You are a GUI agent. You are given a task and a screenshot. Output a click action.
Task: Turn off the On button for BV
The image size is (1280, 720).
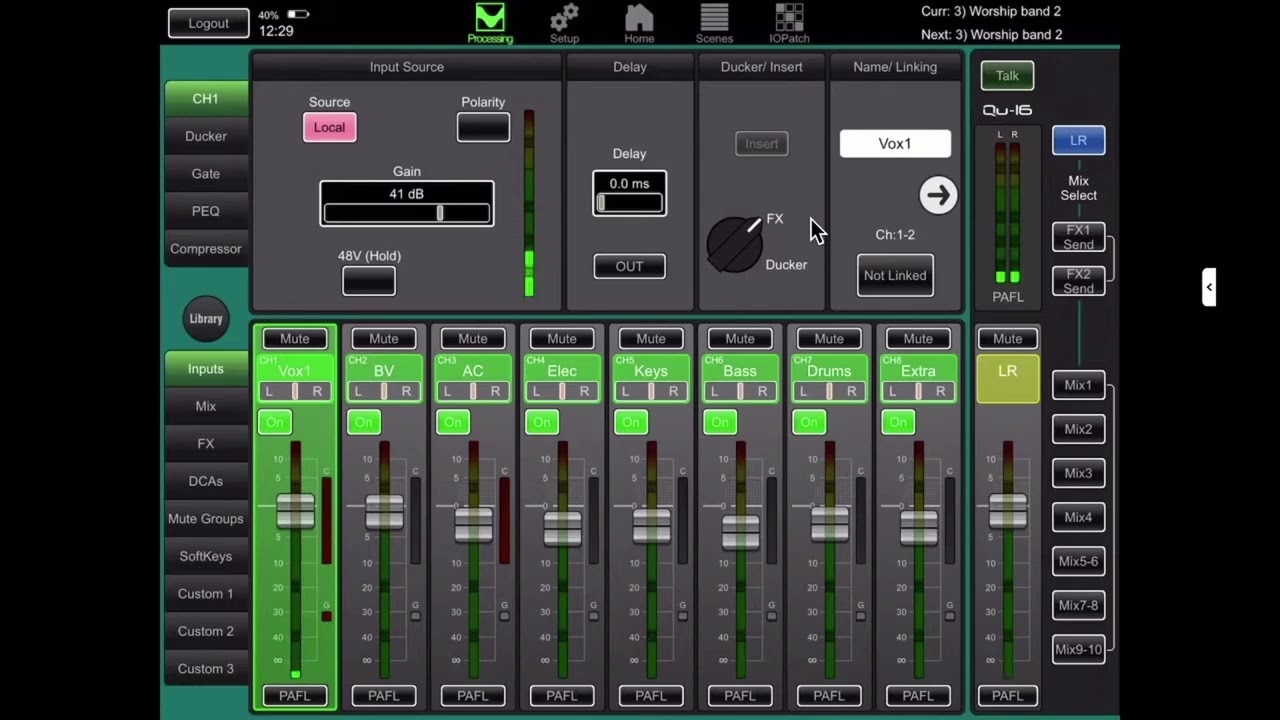(364, 422)
